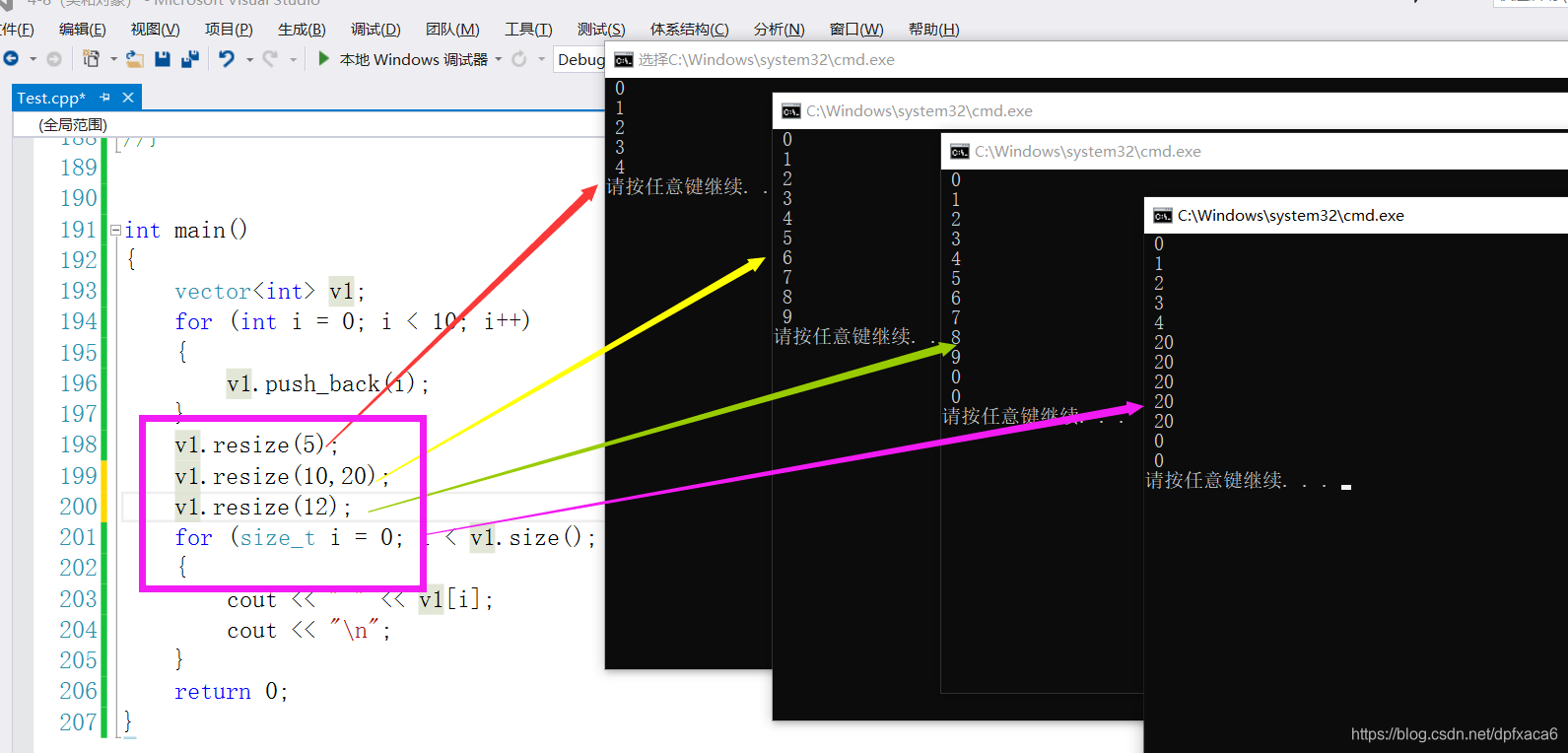This screenshot has height=753, width=1568.
Task: Open the 编辑(E) menu
Action: (83, 30)
